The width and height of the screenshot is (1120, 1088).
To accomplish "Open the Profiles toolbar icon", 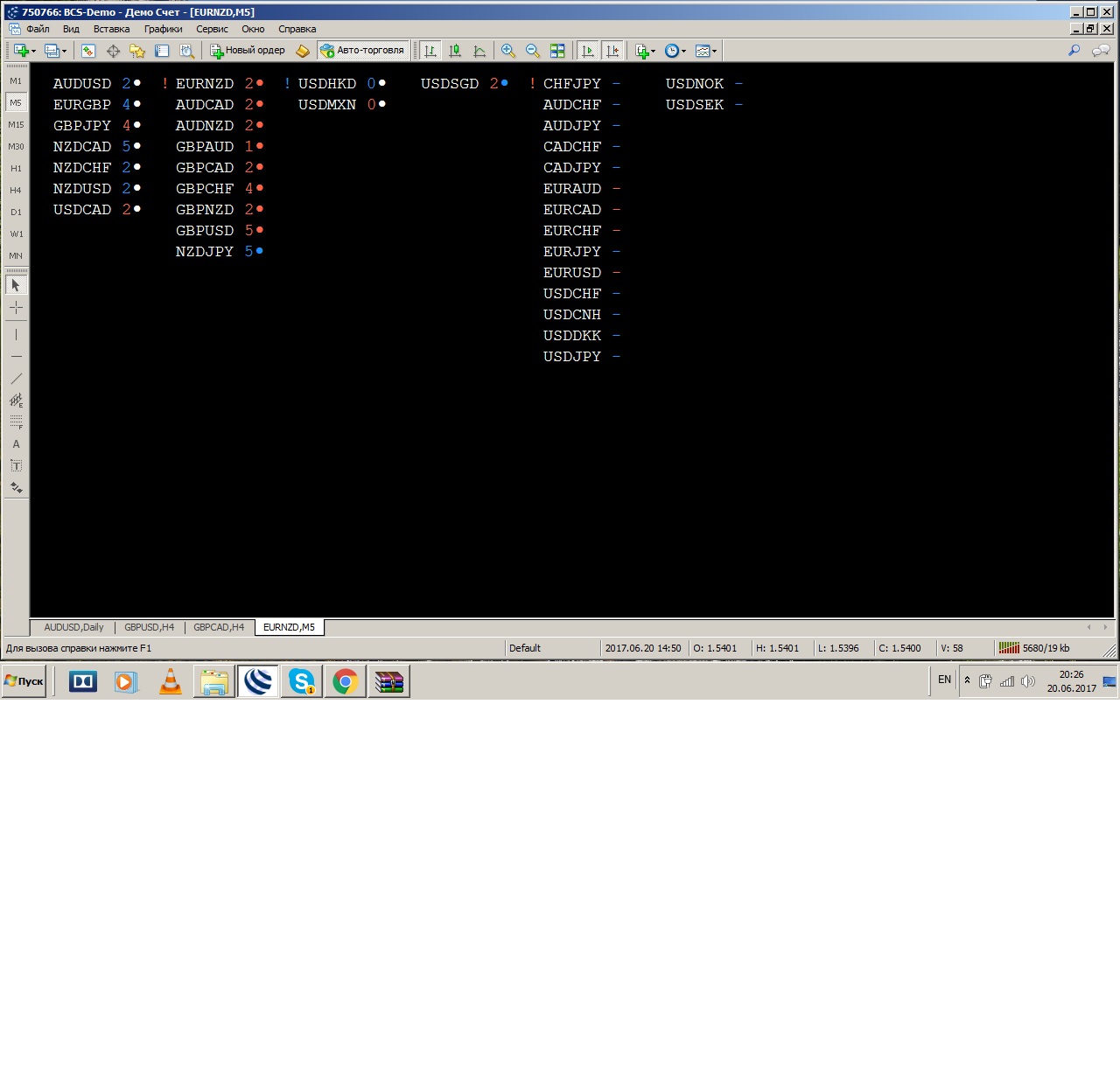I will click(54, 51).
